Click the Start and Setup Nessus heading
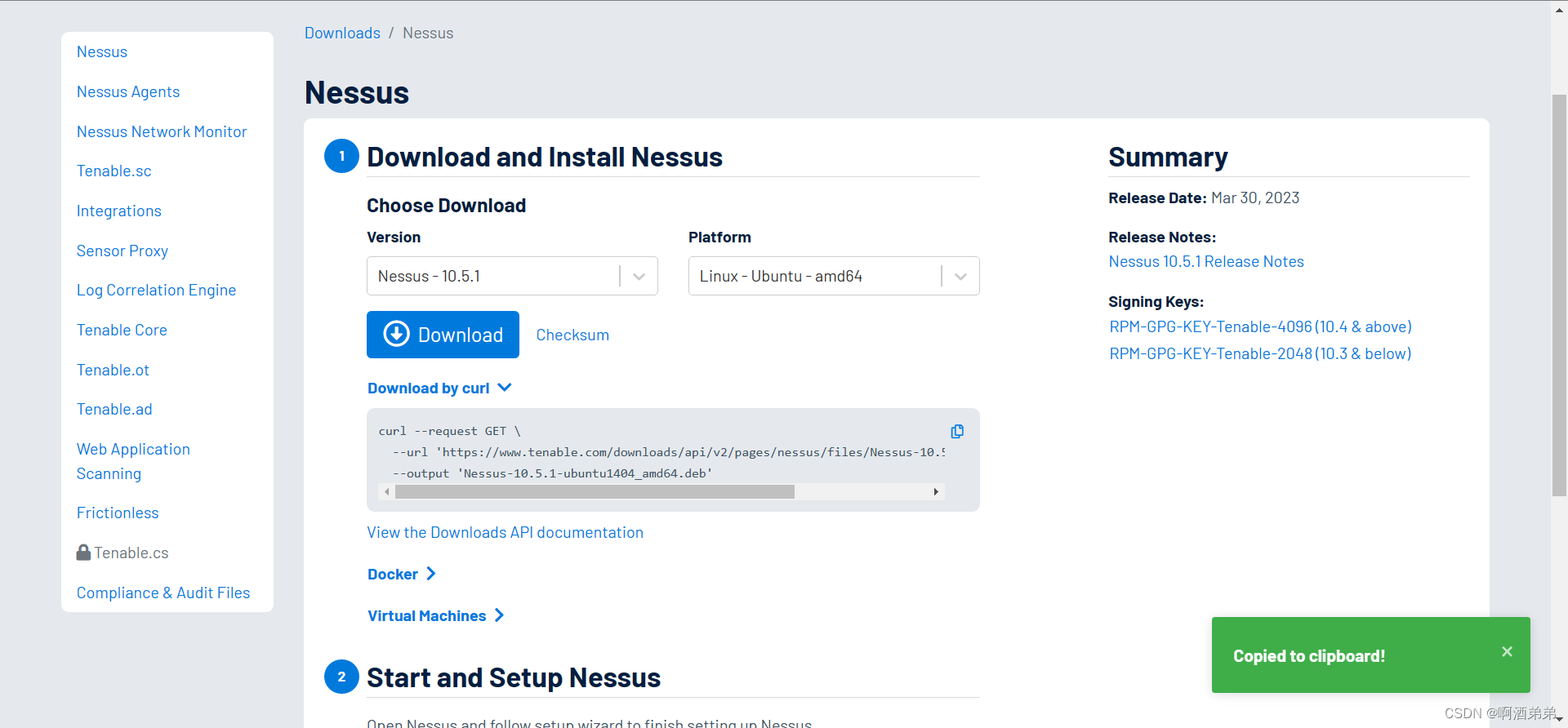1568x728 pixels. pyautogui.click(x=514, y=677)
